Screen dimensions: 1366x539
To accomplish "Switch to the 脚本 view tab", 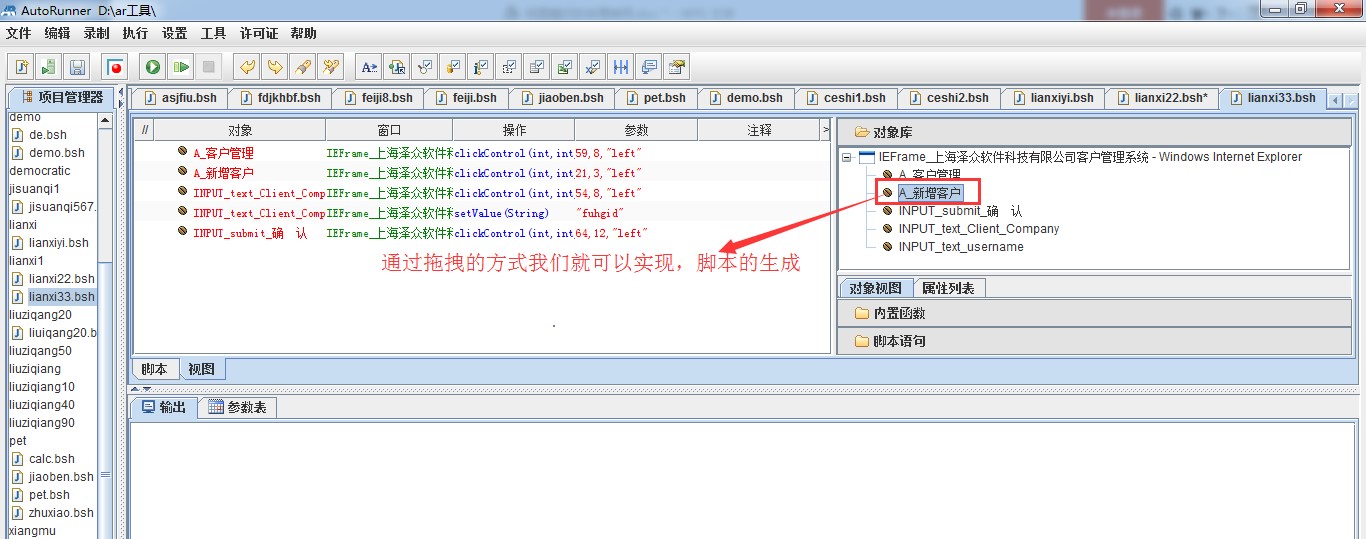I will coord(154,369).
